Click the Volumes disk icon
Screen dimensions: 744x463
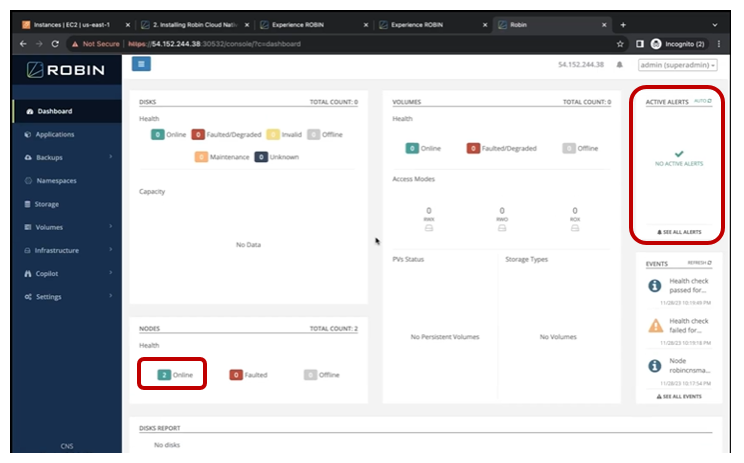coord(28,227)
